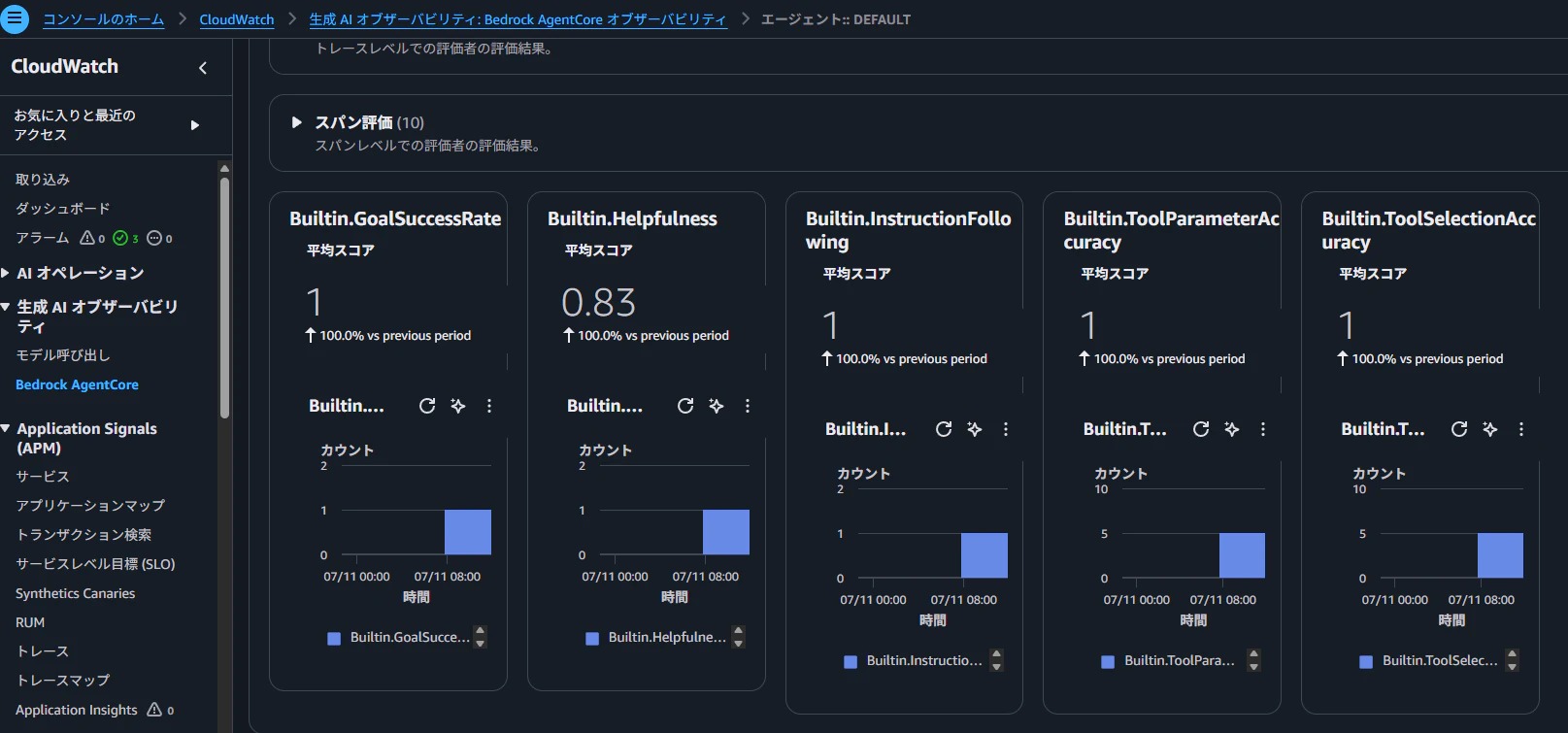The width and height of the screenshot is (1568, 733).
Task: Open モデル呼び出し sidebar item
Action: pyautogui.click(x=63, y=355)
